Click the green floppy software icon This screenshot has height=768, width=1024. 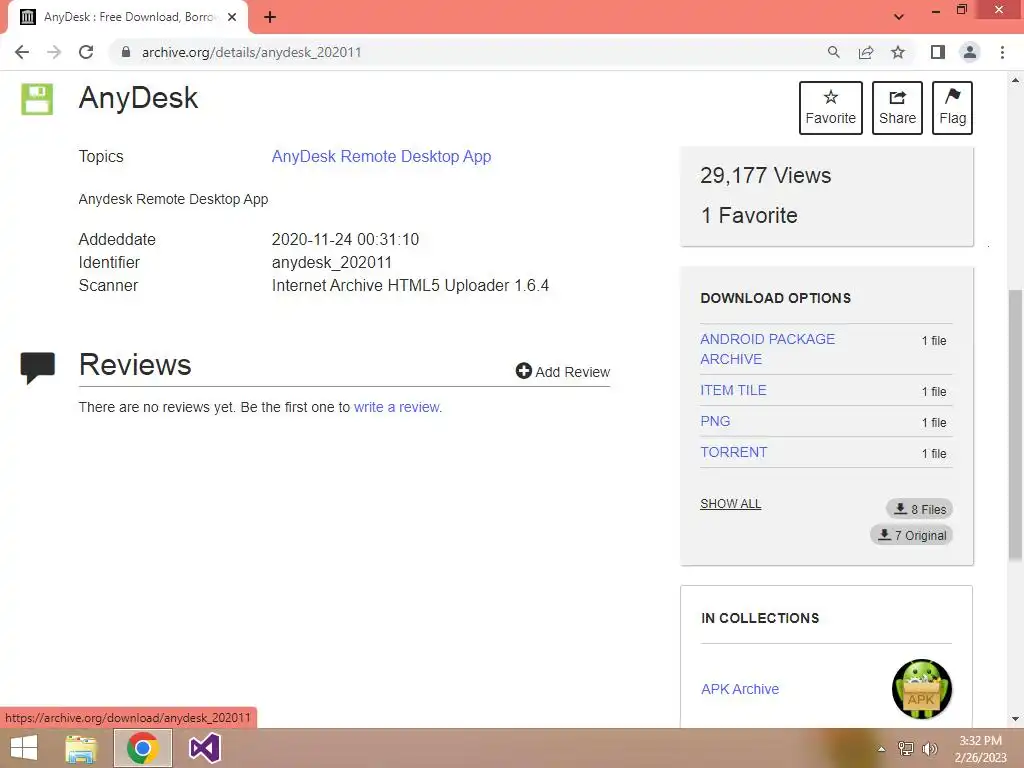point(37,99)
